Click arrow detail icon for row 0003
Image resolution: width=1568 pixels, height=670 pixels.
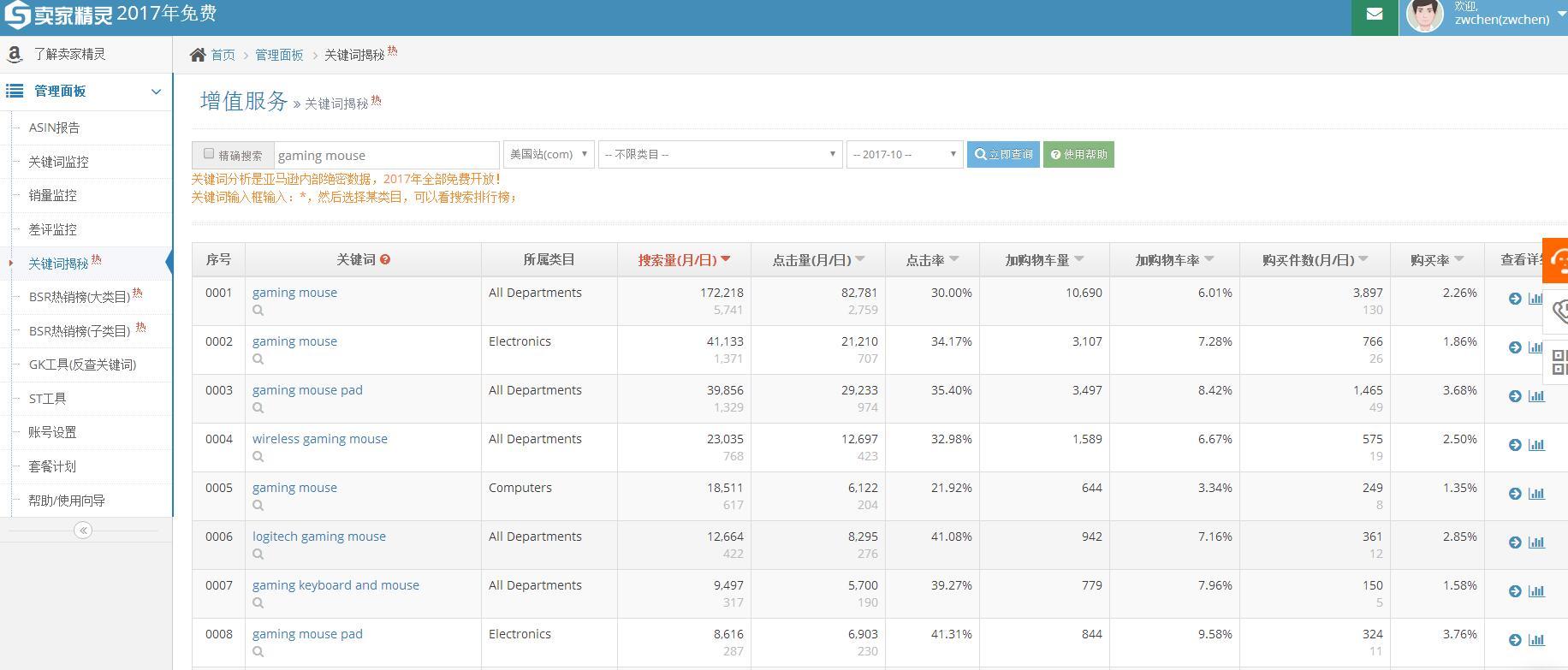1515,396
